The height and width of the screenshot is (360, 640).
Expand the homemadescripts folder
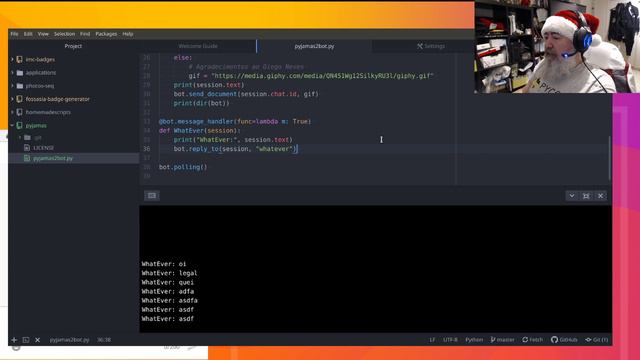12,112
